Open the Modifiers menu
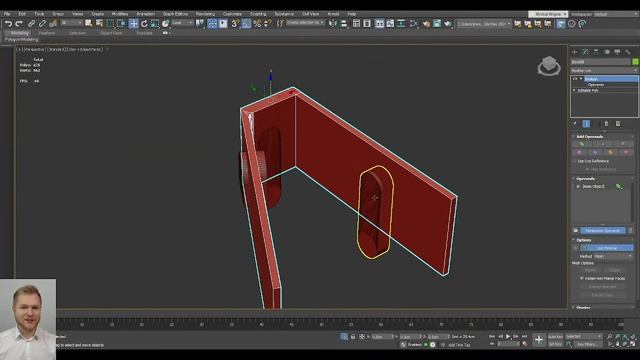The image size is (640, 360). (120, 14)
